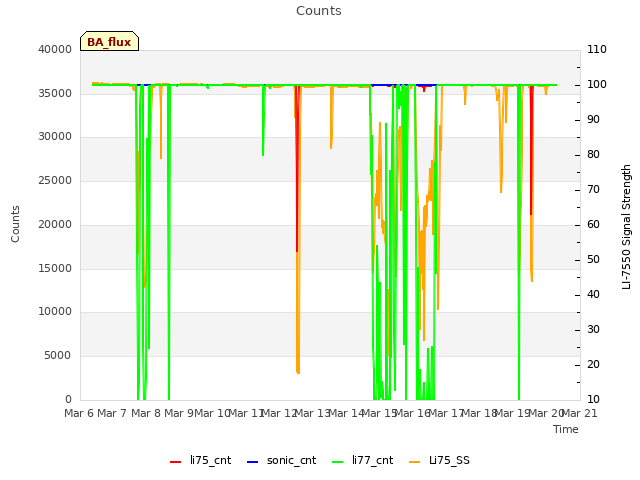Toggle the li77_cnt legend entry
This screenshot has height=480, width=640.
click(362, 460)
